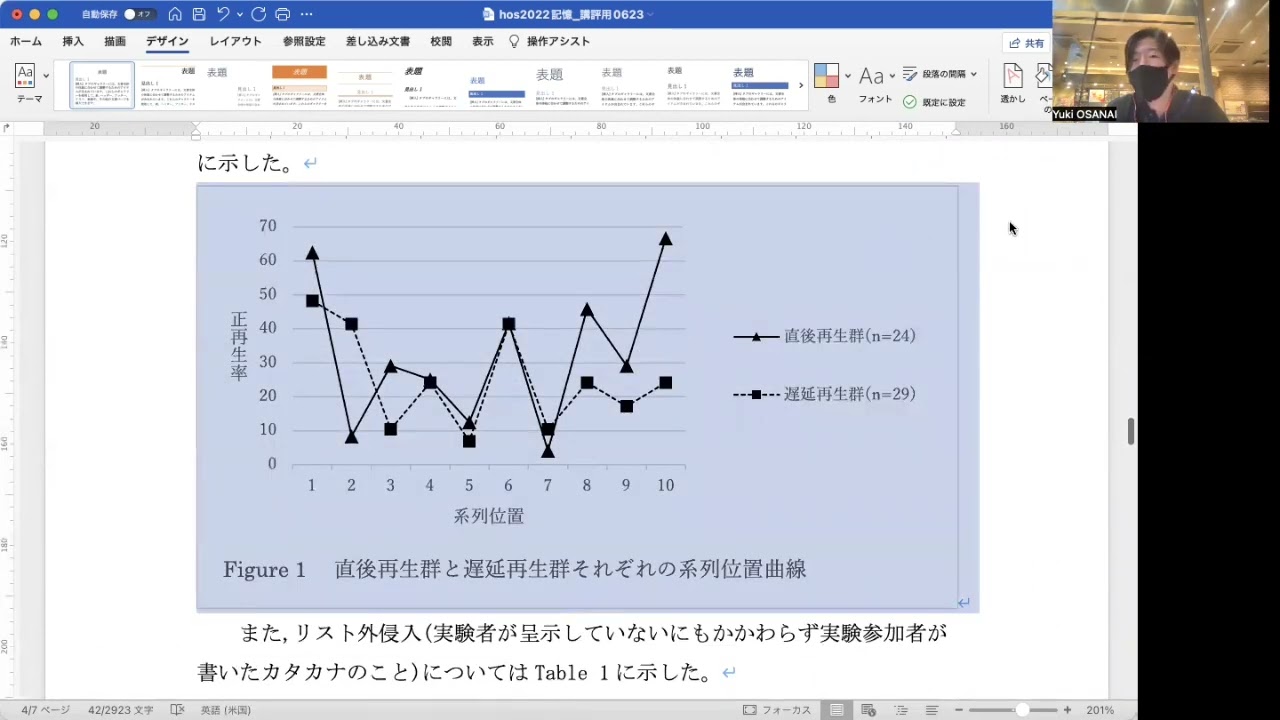Viewport: 1280px width, 720px height.
Task: Open the 差し込み文書 tab
Action: [378, 41]
